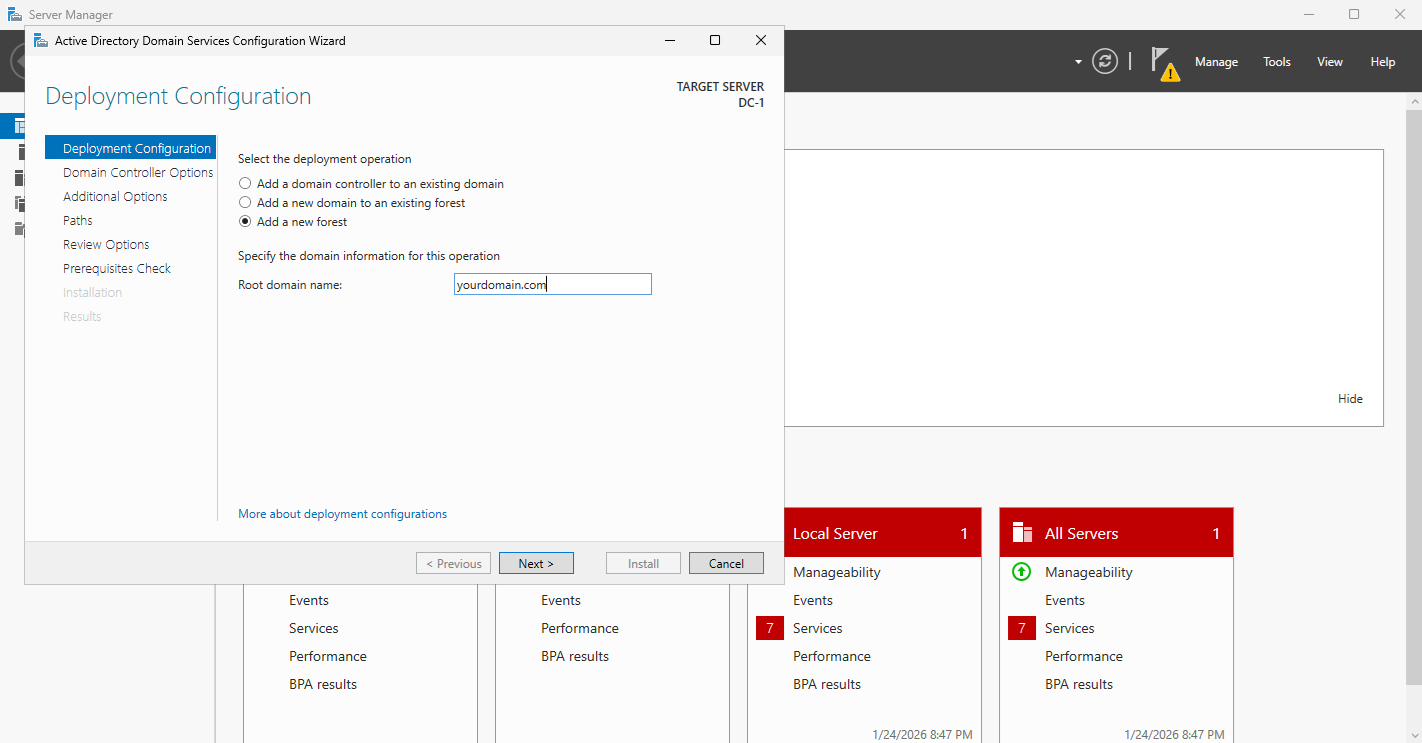Click the Cancel button in wizard
Viewport: 1422px width, 743px height.
[726, 563]
